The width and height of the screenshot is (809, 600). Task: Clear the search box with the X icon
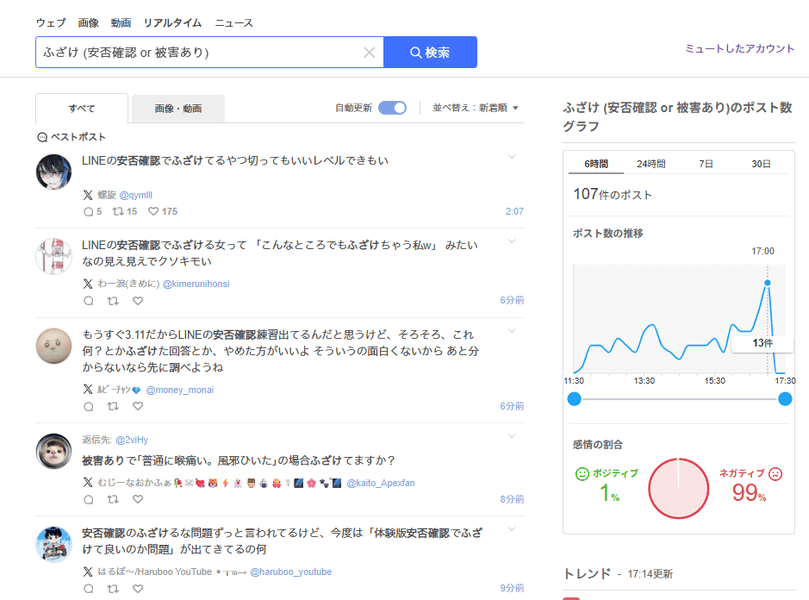tap(369, 52)
